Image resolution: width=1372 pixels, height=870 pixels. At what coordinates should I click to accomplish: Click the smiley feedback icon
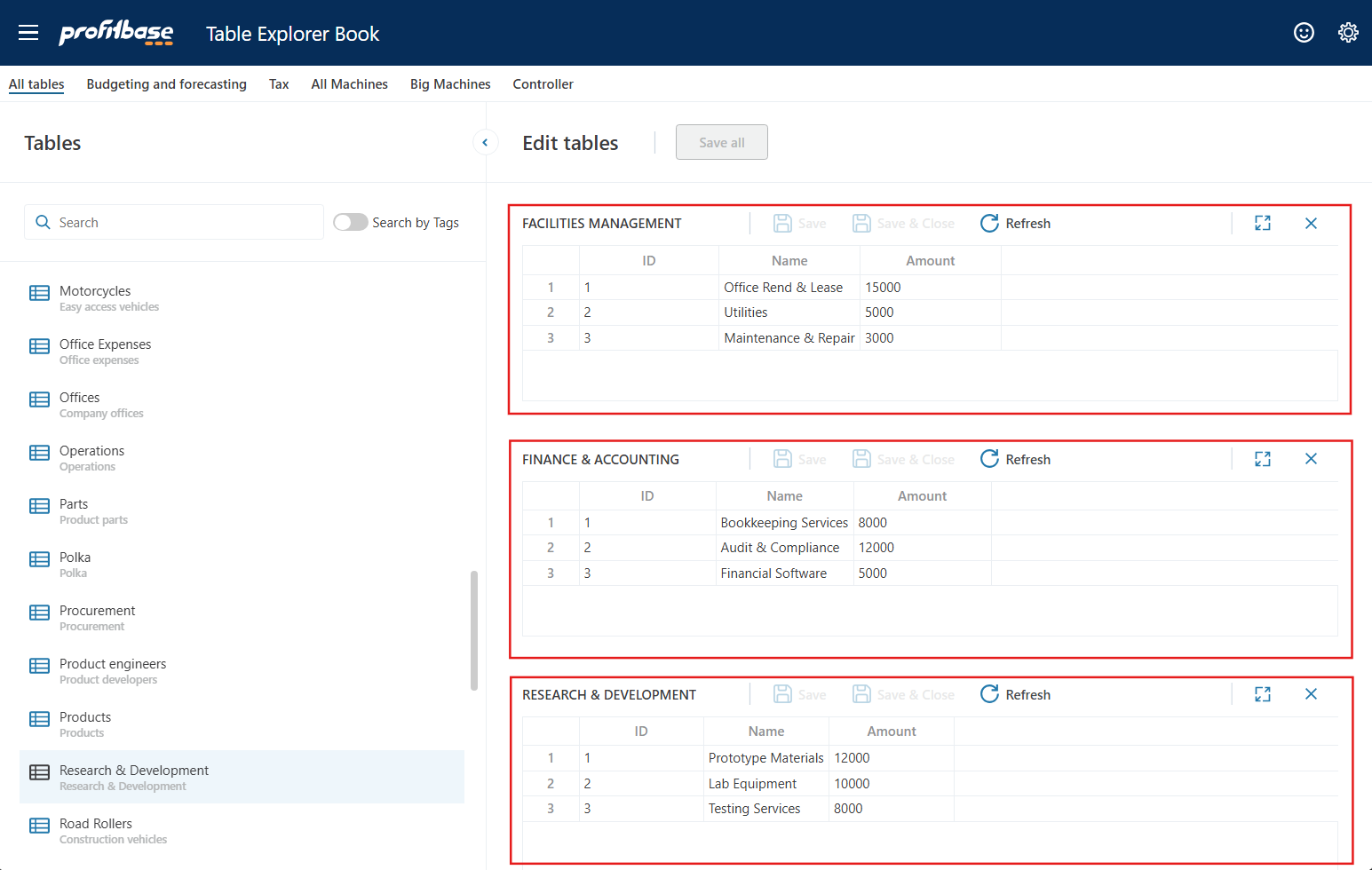(x=1304, y=33)
